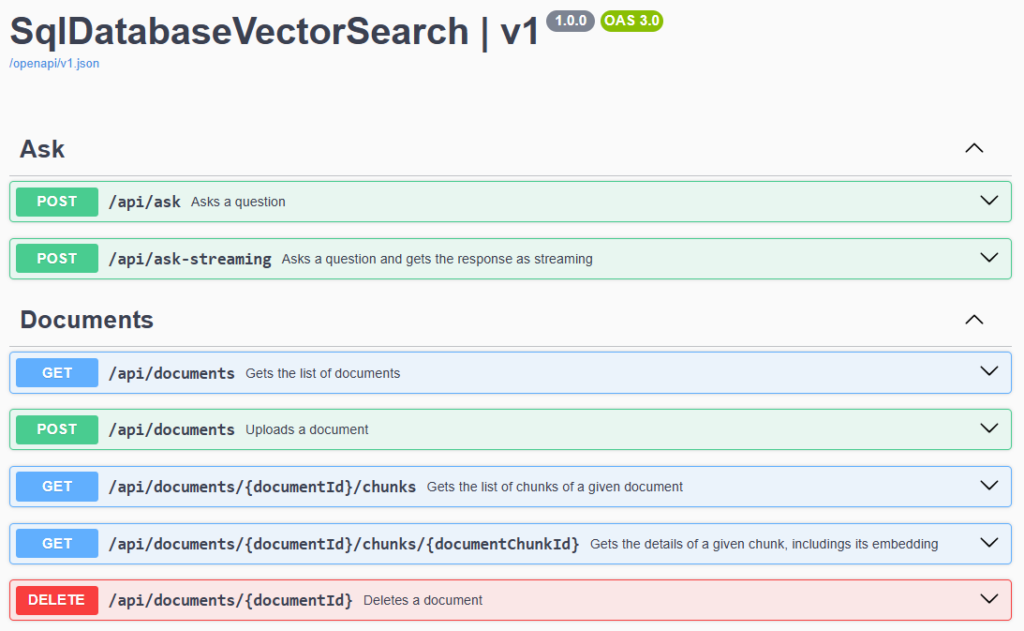Click the POST badge for uploading a document
Viewport: 1024px width, 631px height.
click(x=56, y=429)
